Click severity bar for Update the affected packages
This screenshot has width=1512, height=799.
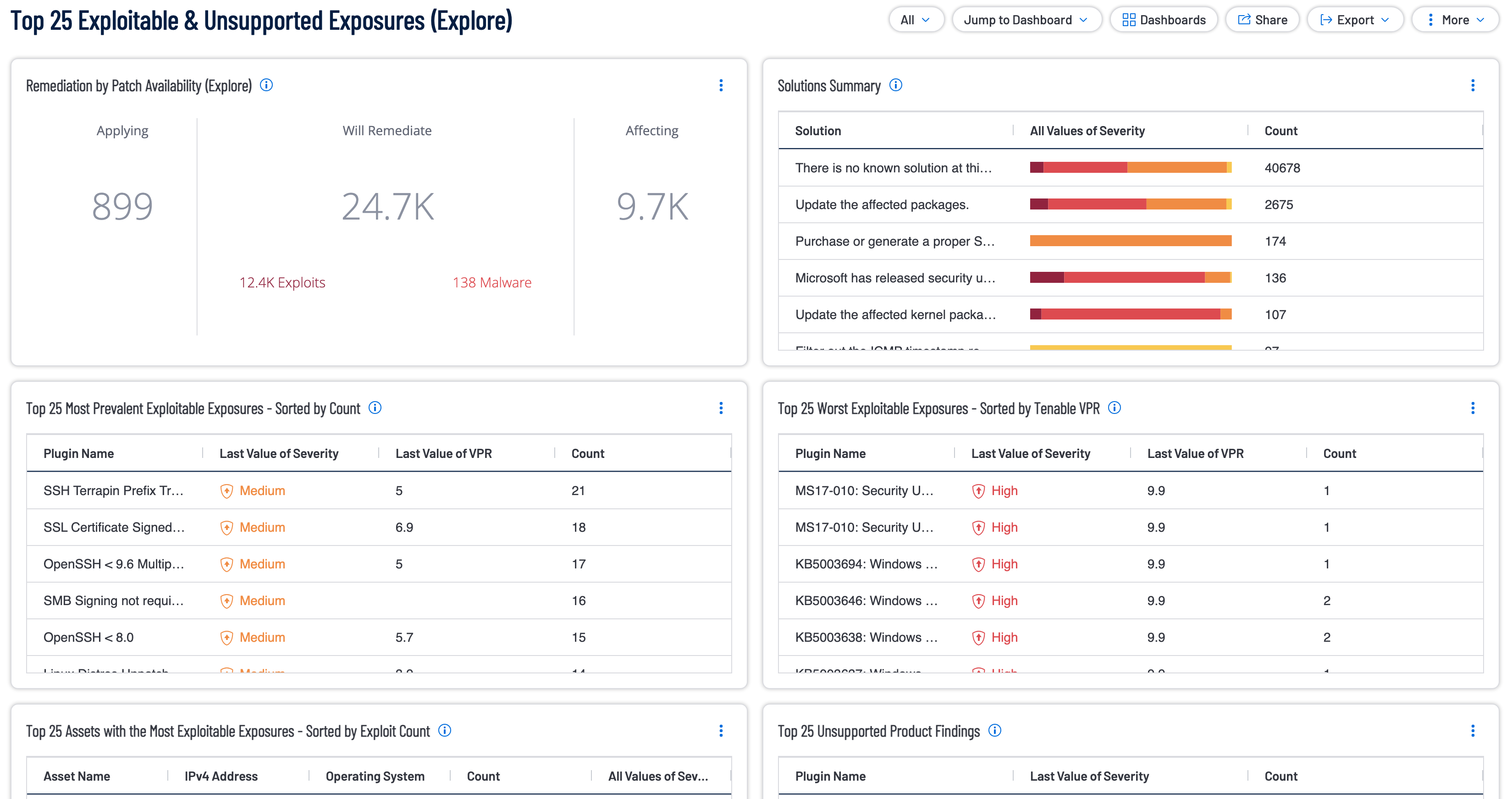1131,204
